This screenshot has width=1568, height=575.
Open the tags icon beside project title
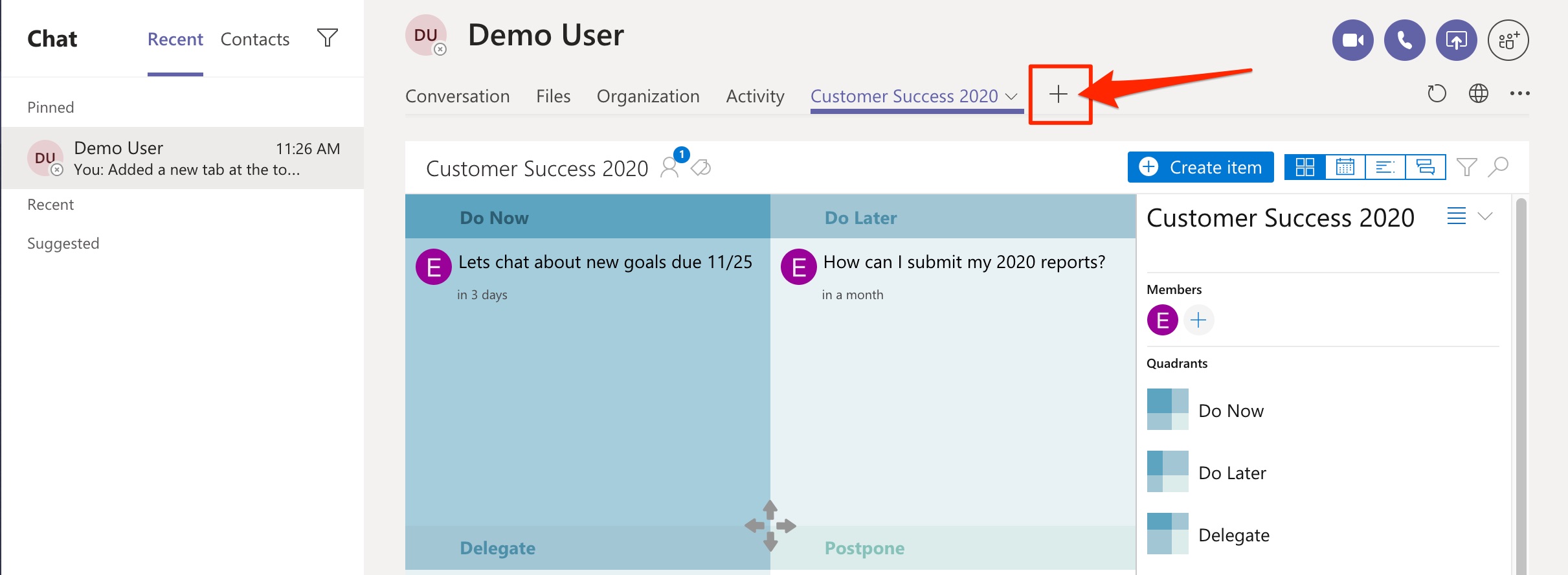701,168
